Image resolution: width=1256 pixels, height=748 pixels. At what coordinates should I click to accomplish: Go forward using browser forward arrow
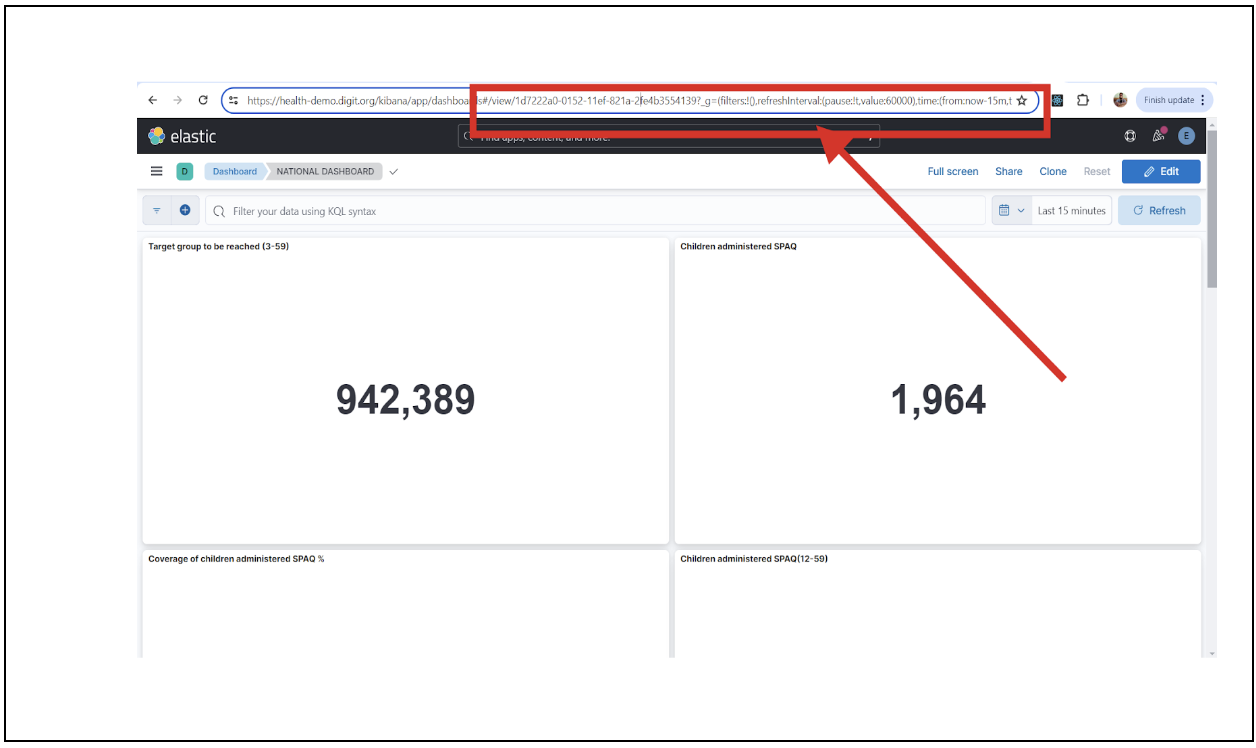click(177, 100)
